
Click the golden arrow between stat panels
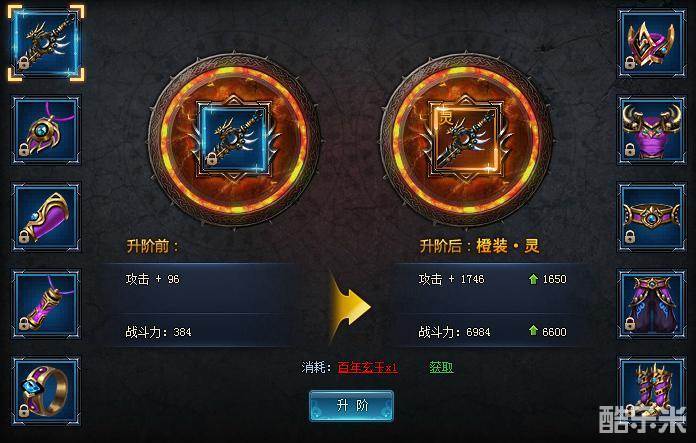click(x=350, y=306)
